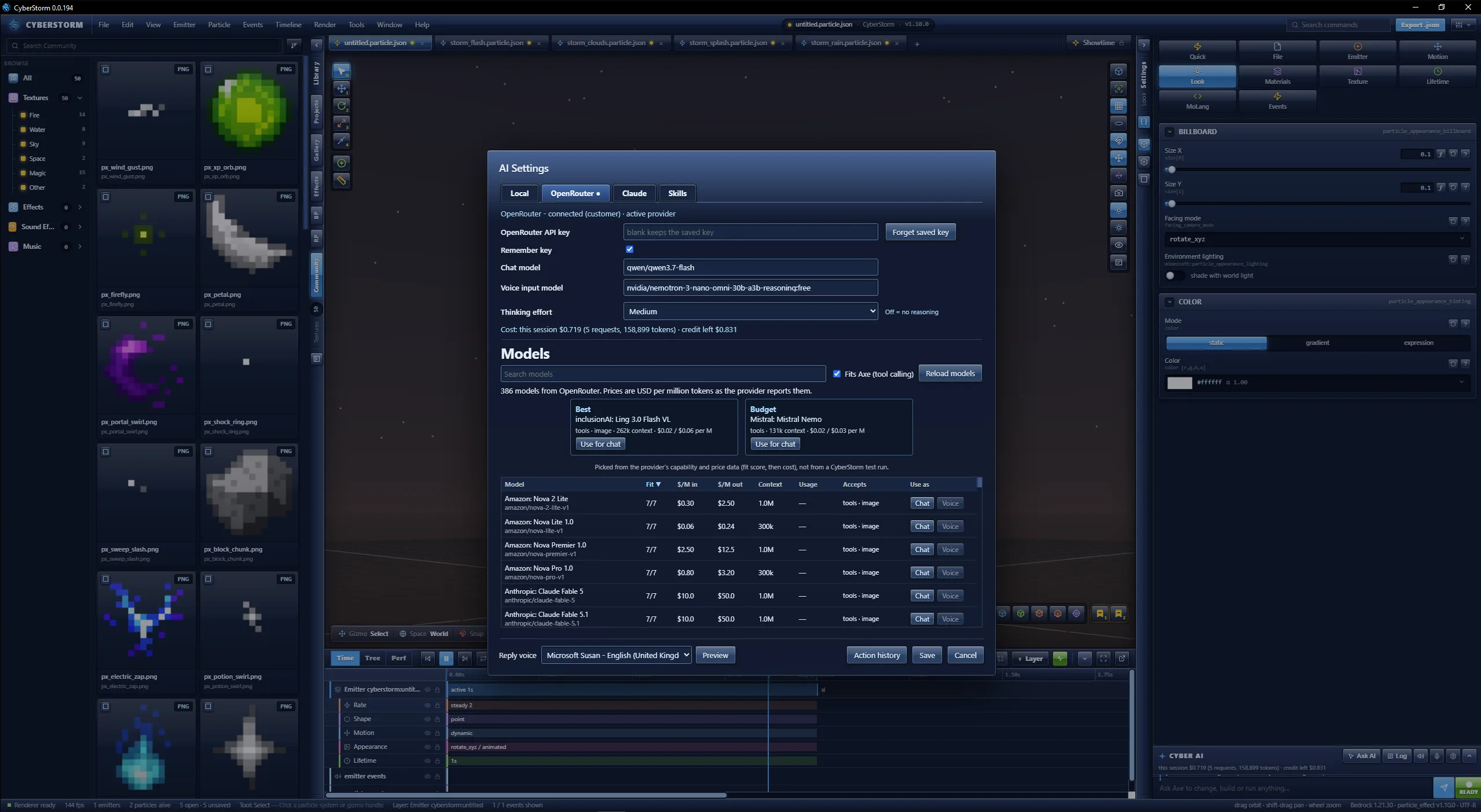Toggle visibility of Lifetime timeline row

pyautogui.click(x=427, y=760)
